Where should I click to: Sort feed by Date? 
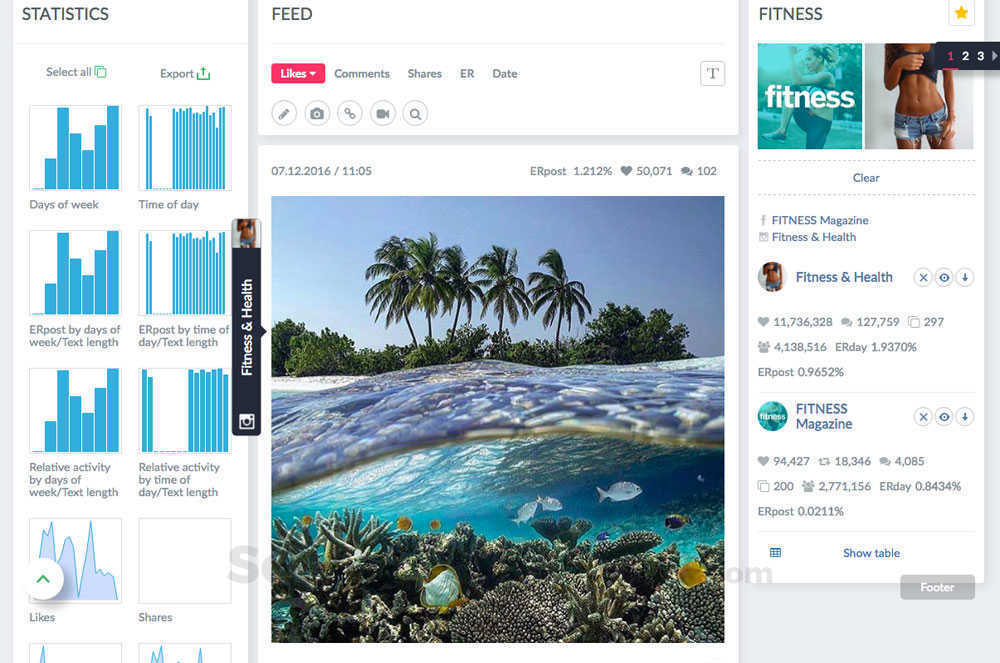[504, 74]
